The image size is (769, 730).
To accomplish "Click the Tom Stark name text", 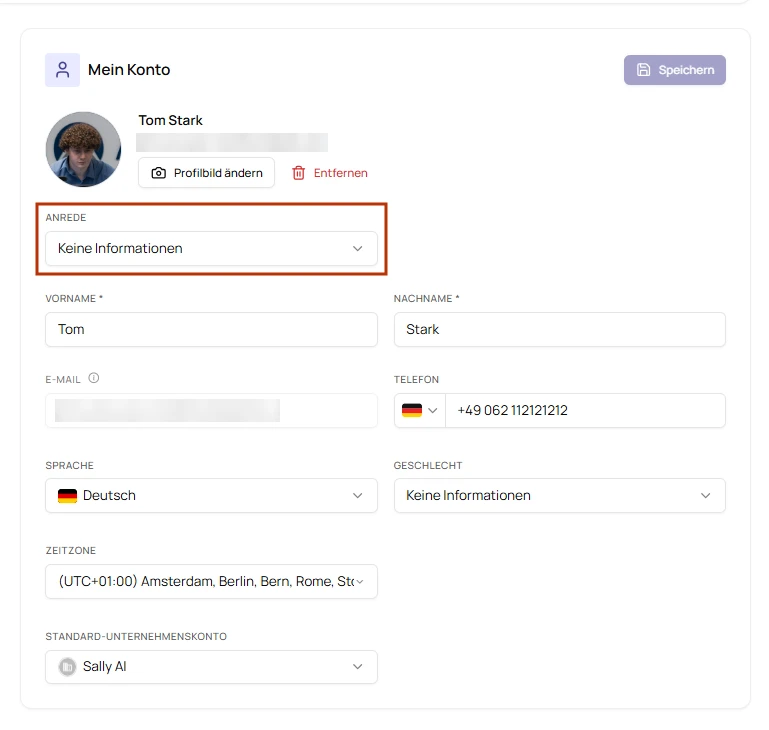I will coord(170,120).
